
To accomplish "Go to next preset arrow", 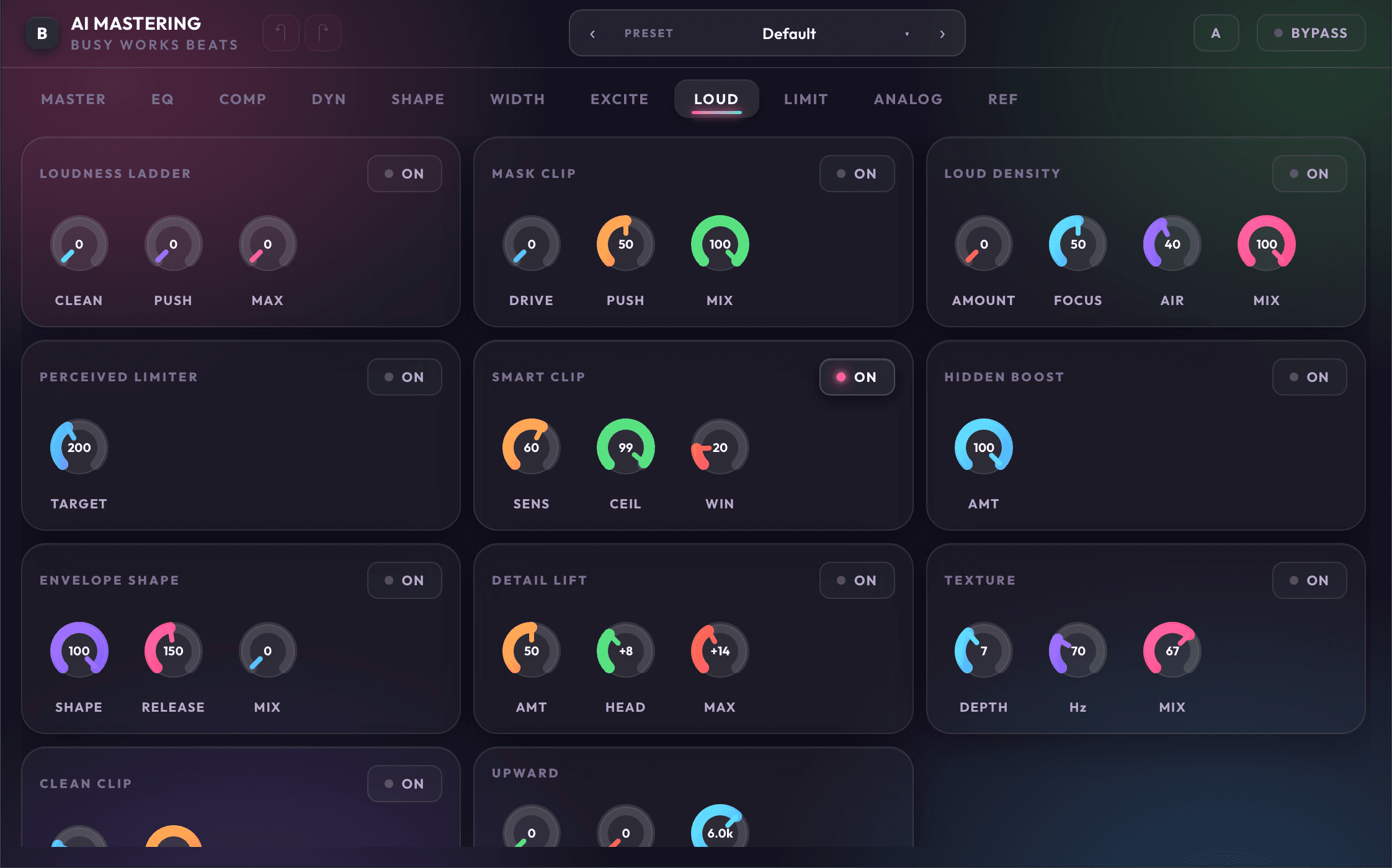I will 942,33.
